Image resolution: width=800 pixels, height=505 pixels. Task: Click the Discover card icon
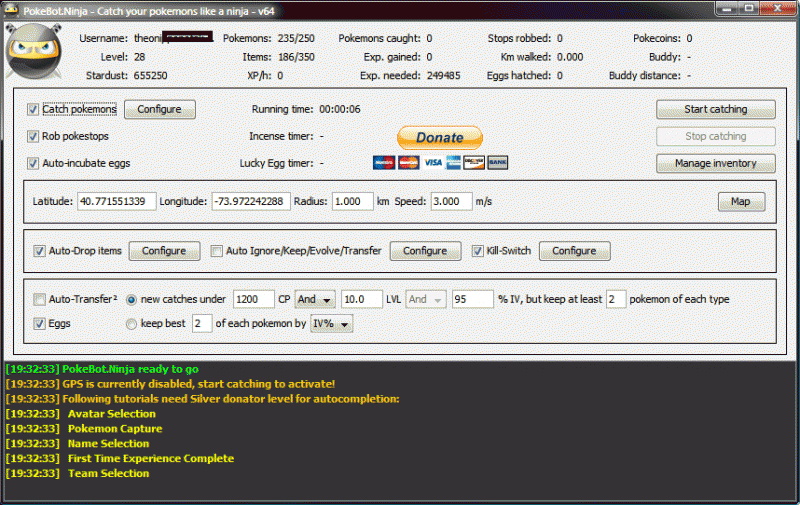[x=474, y=163]
